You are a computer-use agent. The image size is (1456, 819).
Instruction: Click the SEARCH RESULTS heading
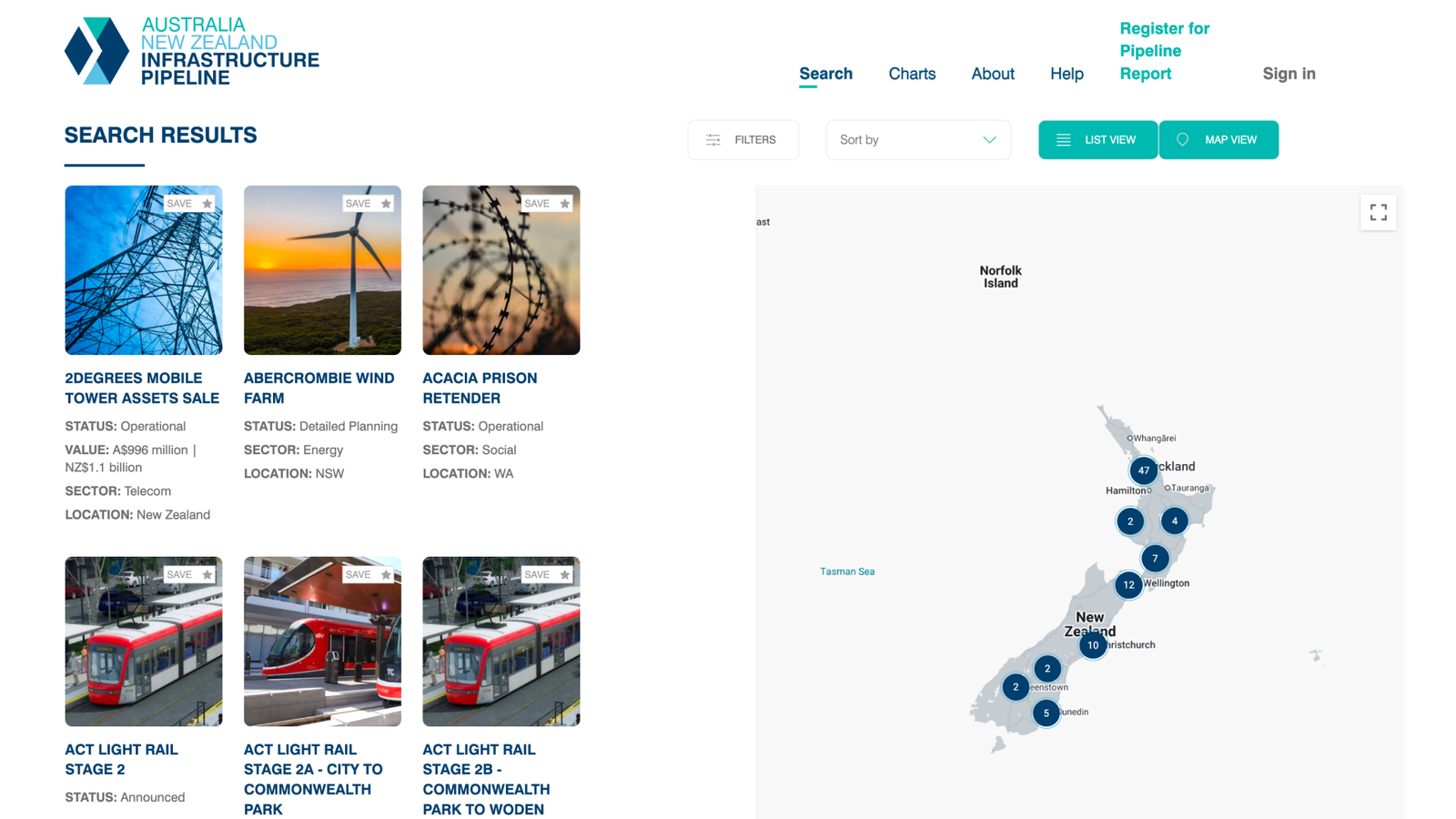point(160,136)
